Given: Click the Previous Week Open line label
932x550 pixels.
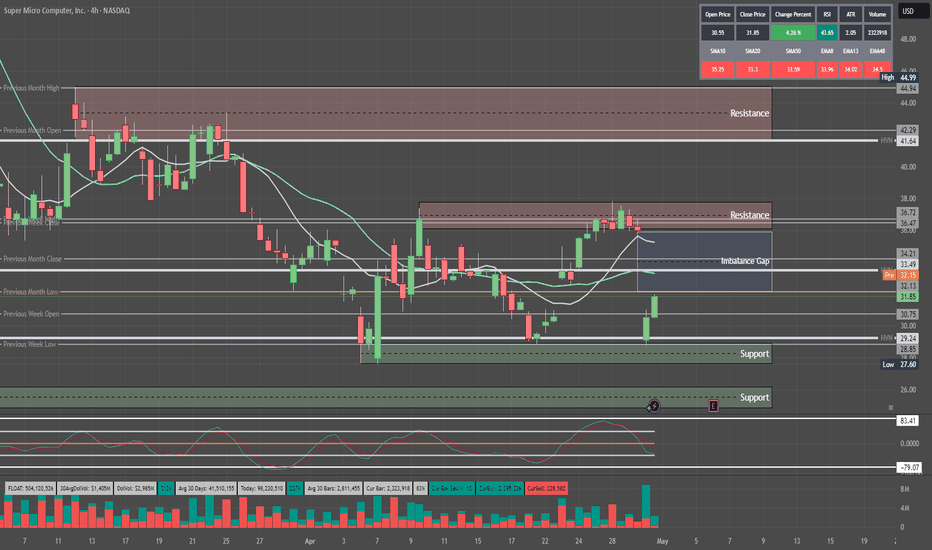Looking at the screenshot, I should pyautogui.click(x=32, y=313).
